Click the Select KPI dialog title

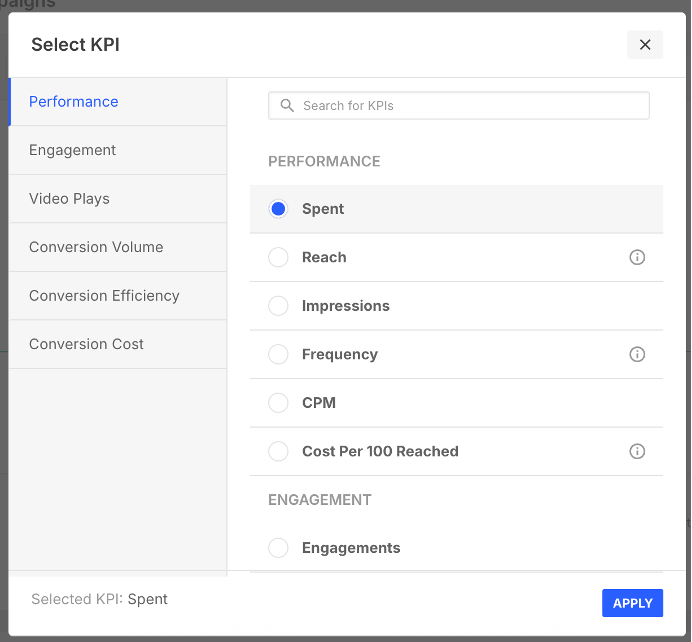point(75,45)
